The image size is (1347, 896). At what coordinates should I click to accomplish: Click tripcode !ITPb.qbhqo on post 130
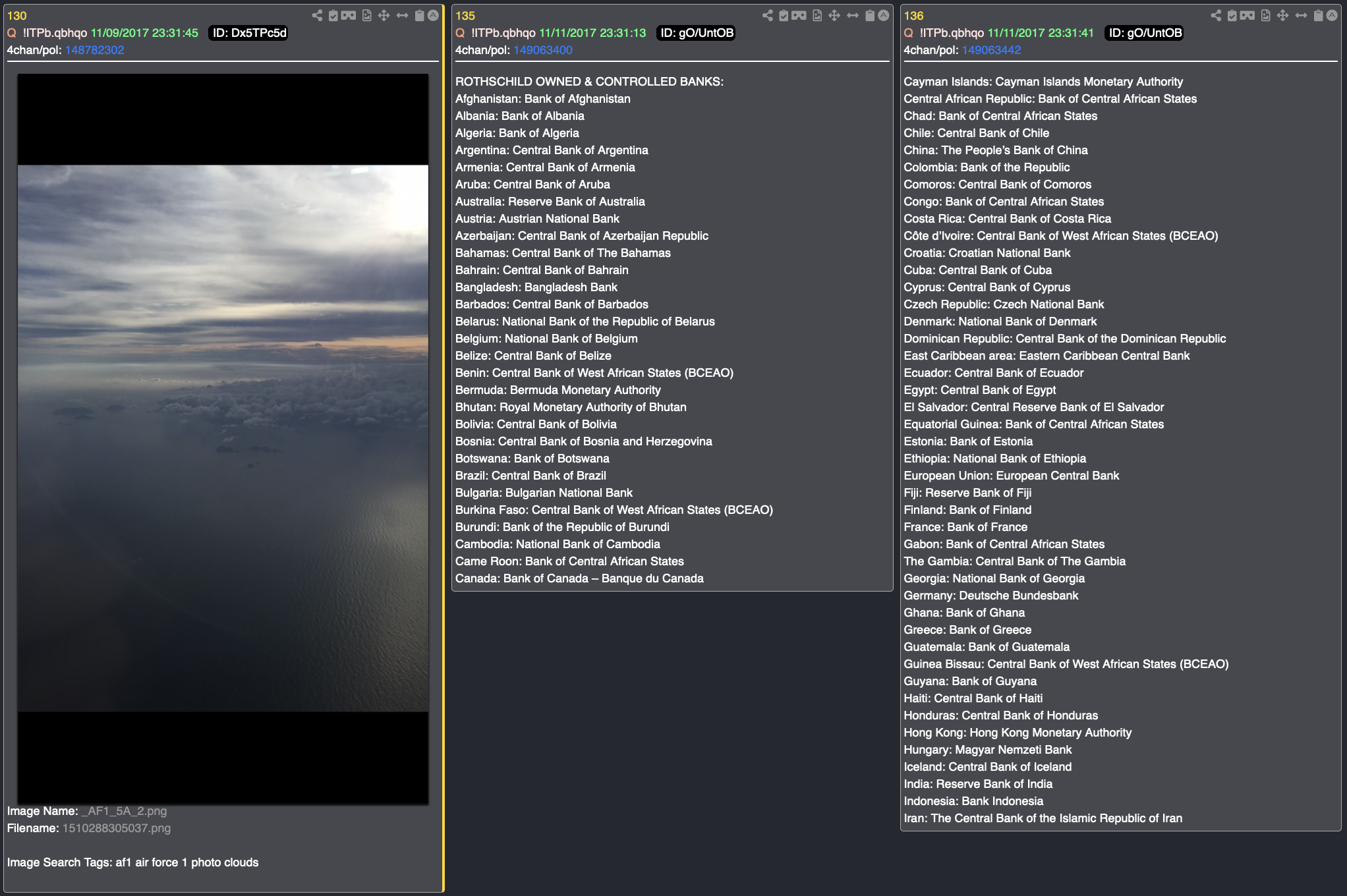(55, 33)
